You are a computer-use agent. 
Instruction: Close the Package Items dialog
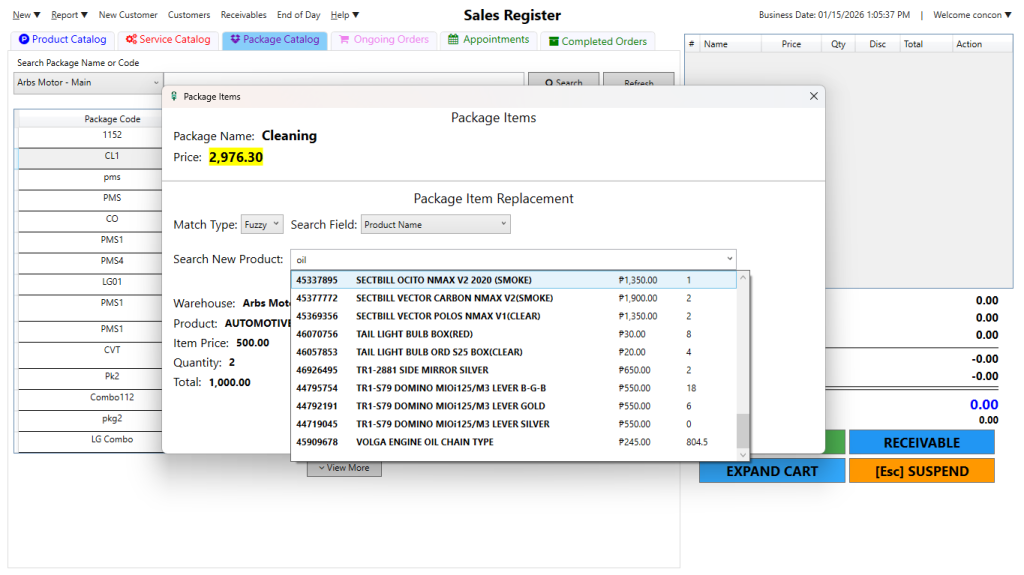[813, 96]
